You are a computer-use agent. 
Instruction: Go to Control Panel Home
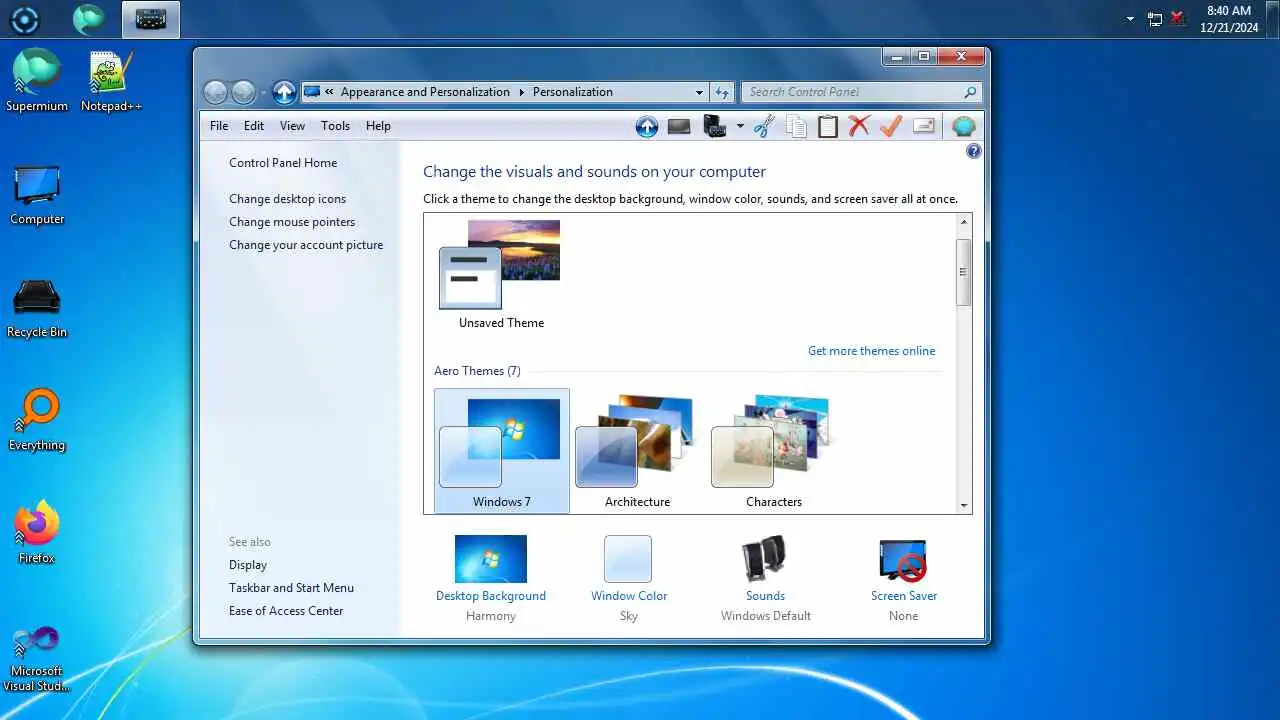click(x=283, y=163)
